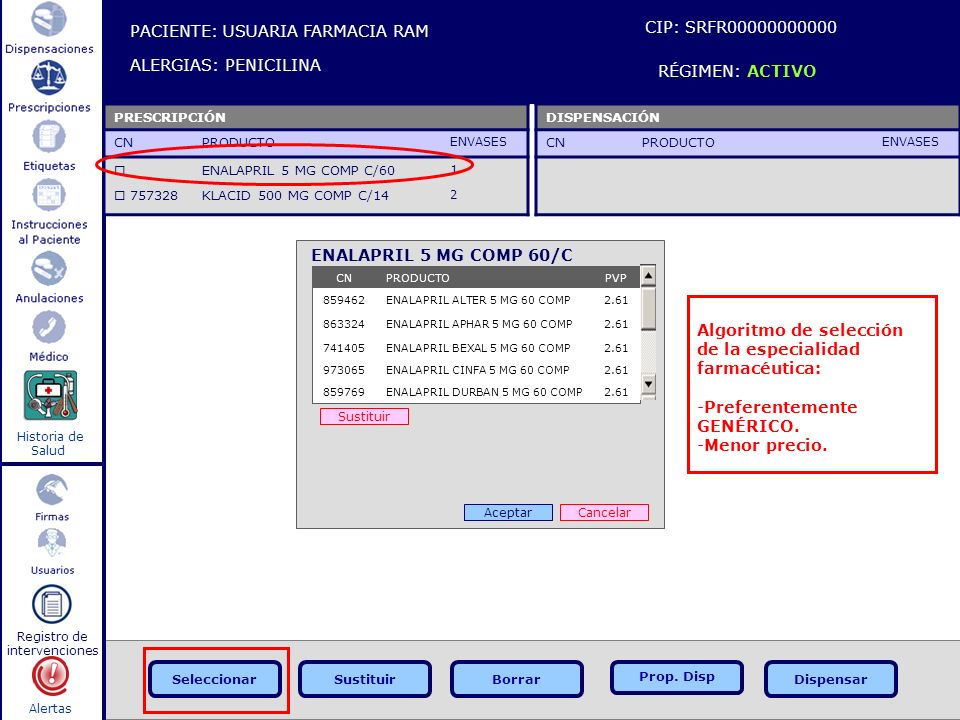This screenshot has height=720, width=960.
Task: Click the pink Sustituir dialog button
Action: tap(364, 416)
